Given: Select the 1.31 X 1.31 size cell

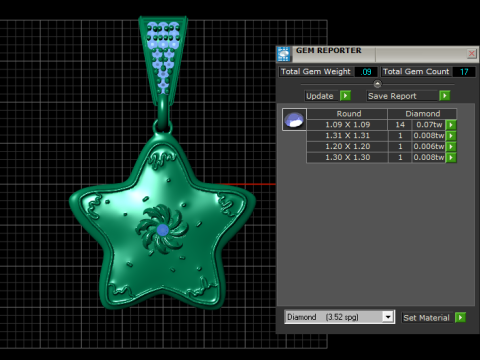Looking at the screenshot, I should pos(347,136).
